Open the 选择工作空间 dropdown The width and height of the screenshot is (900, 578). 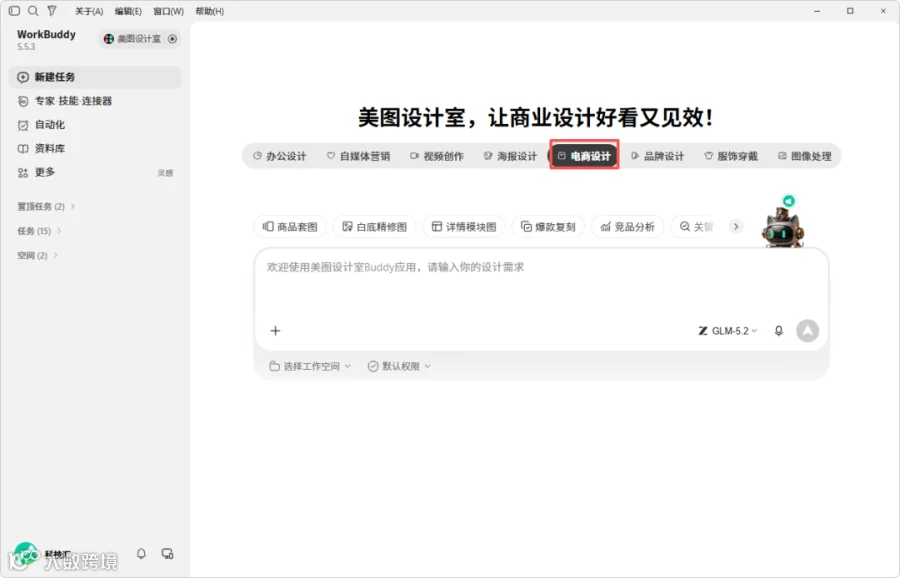[309, 366]
